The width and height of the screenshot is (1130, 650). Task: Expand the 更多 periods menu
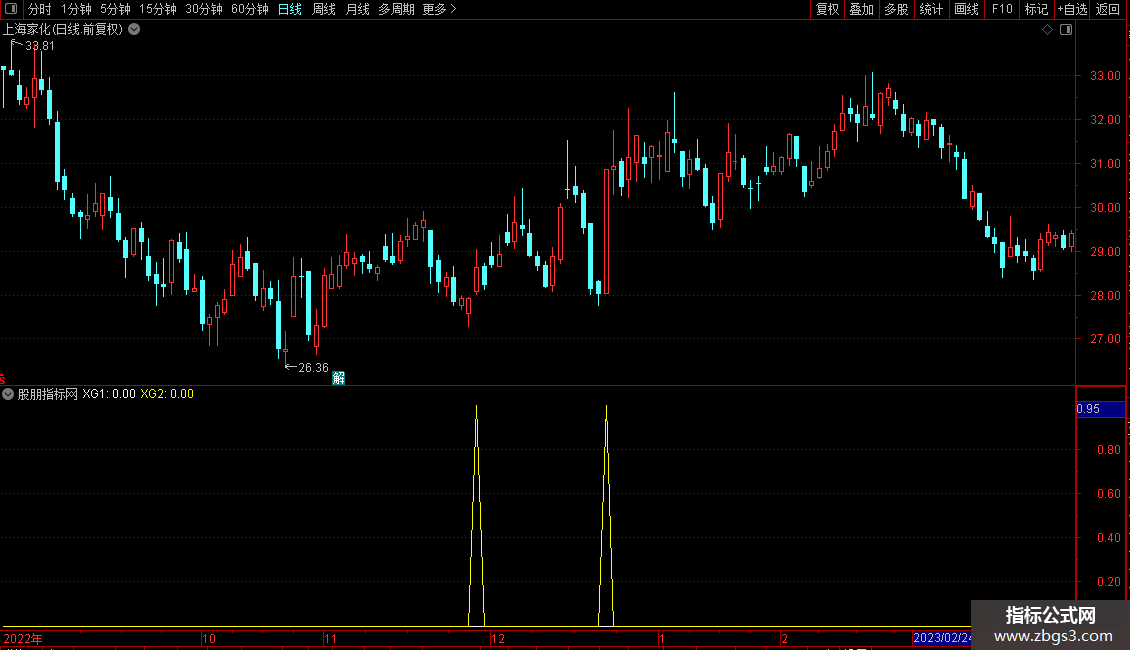440,9
